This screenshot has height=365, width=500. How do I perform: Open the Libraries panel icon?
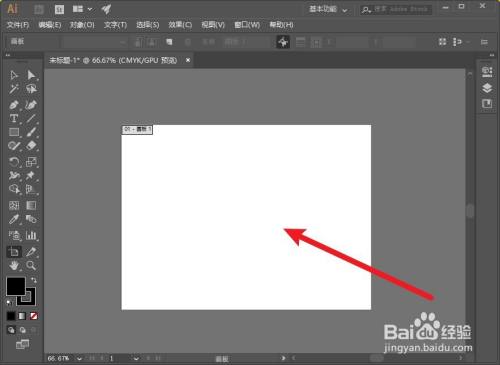(x=487, y=104)
